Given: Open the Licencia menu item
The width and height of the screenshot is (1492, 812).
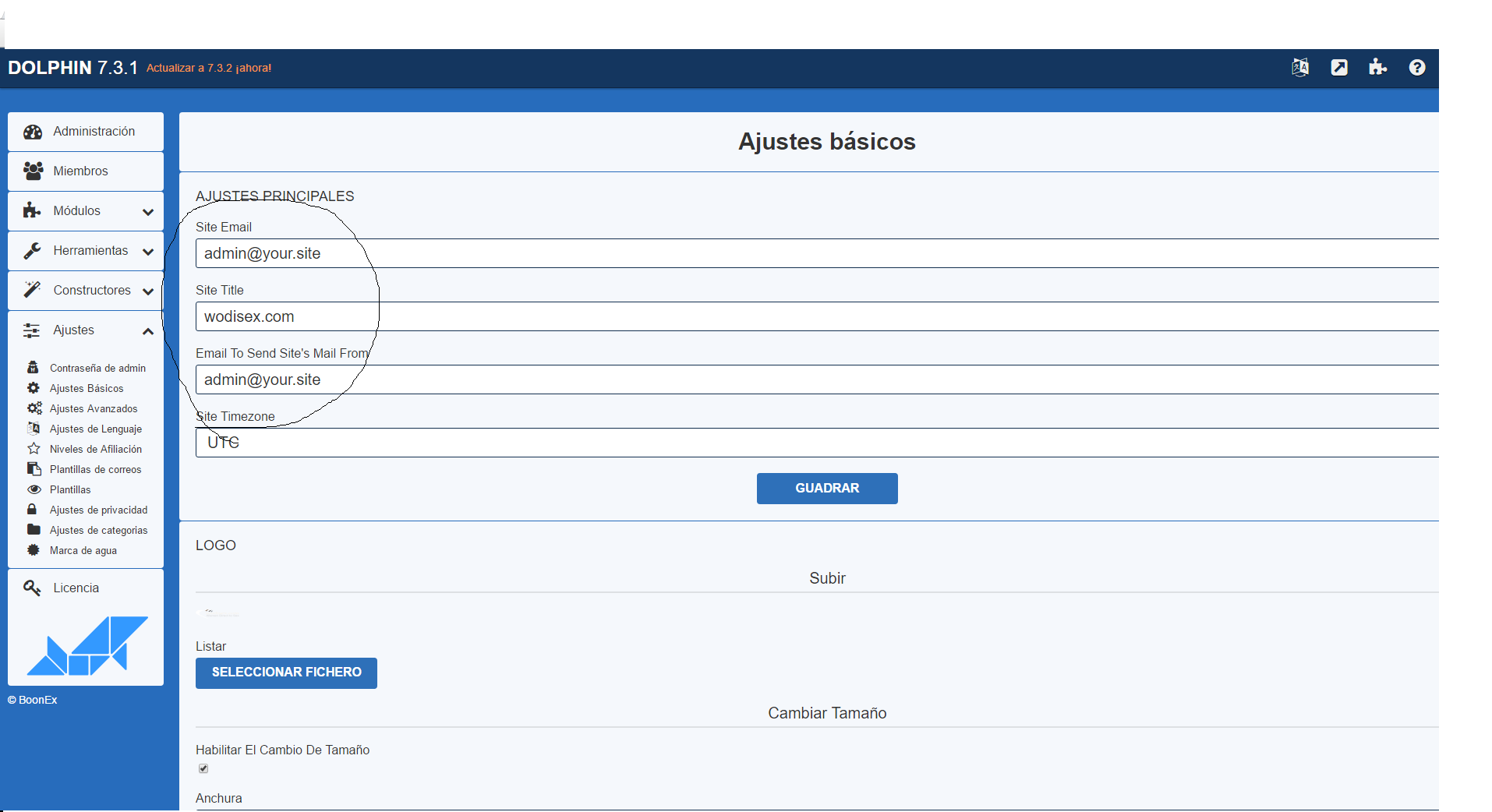Looking at the screenshot, I should click(x=86, y=588).
